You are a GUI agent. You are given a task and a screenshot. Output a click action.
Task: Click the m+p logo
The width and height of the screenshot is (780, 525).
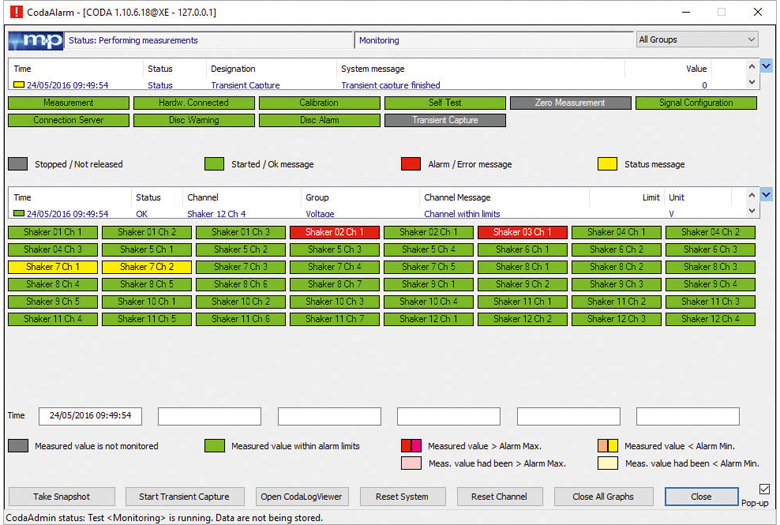coord(36,40)
